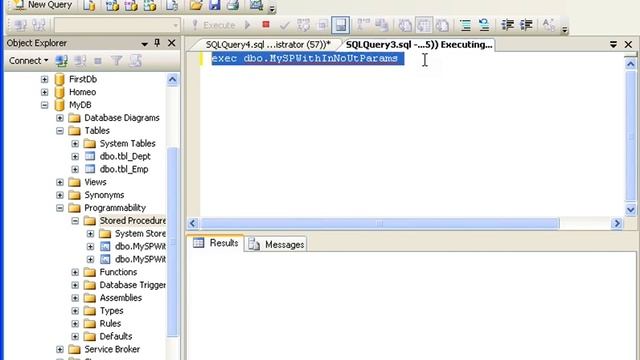The height and width of the screenshot is (360, 640).
Task: Switch output to Results to File
Action: coord(442,25)
